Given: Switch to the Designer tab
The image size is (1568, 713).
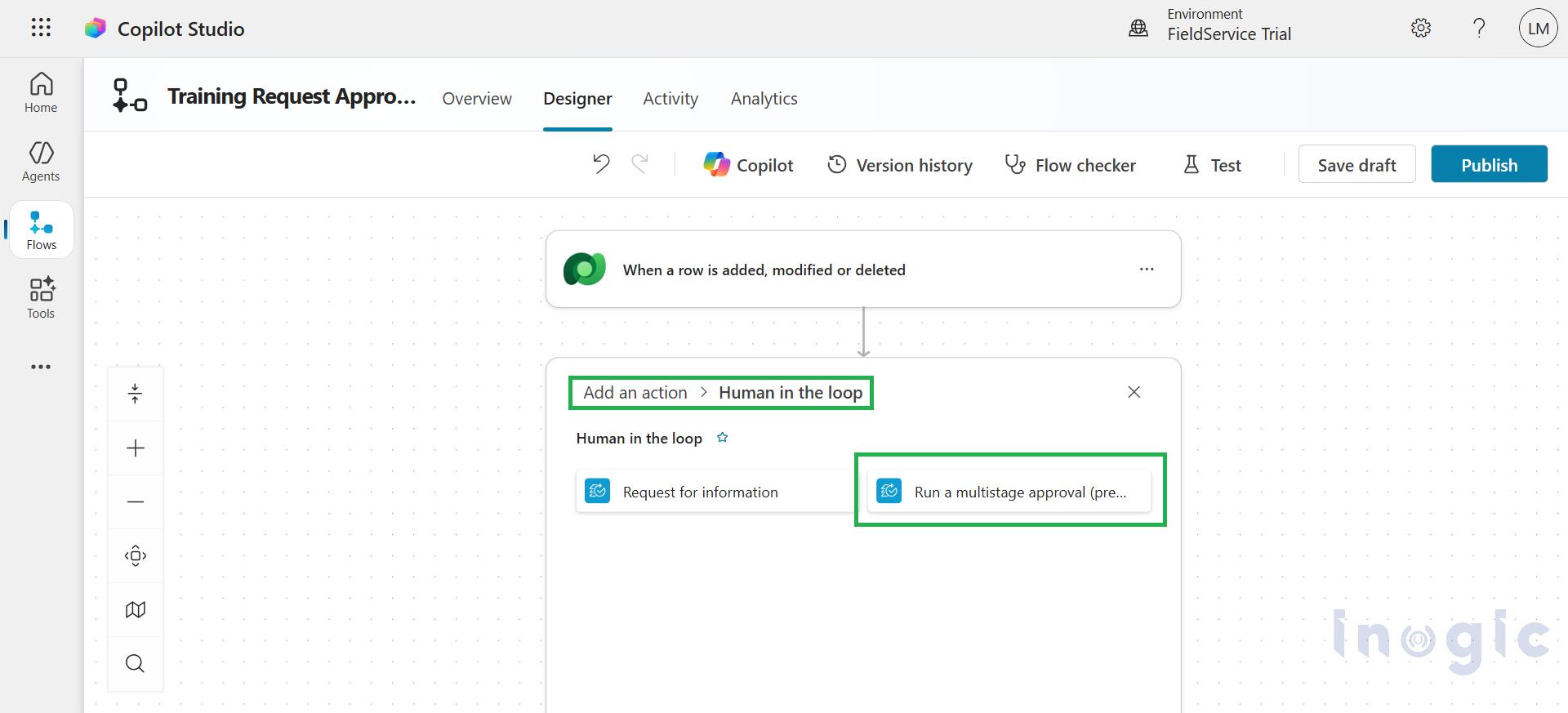Looking at the screenshot, I should click(577, 98).
